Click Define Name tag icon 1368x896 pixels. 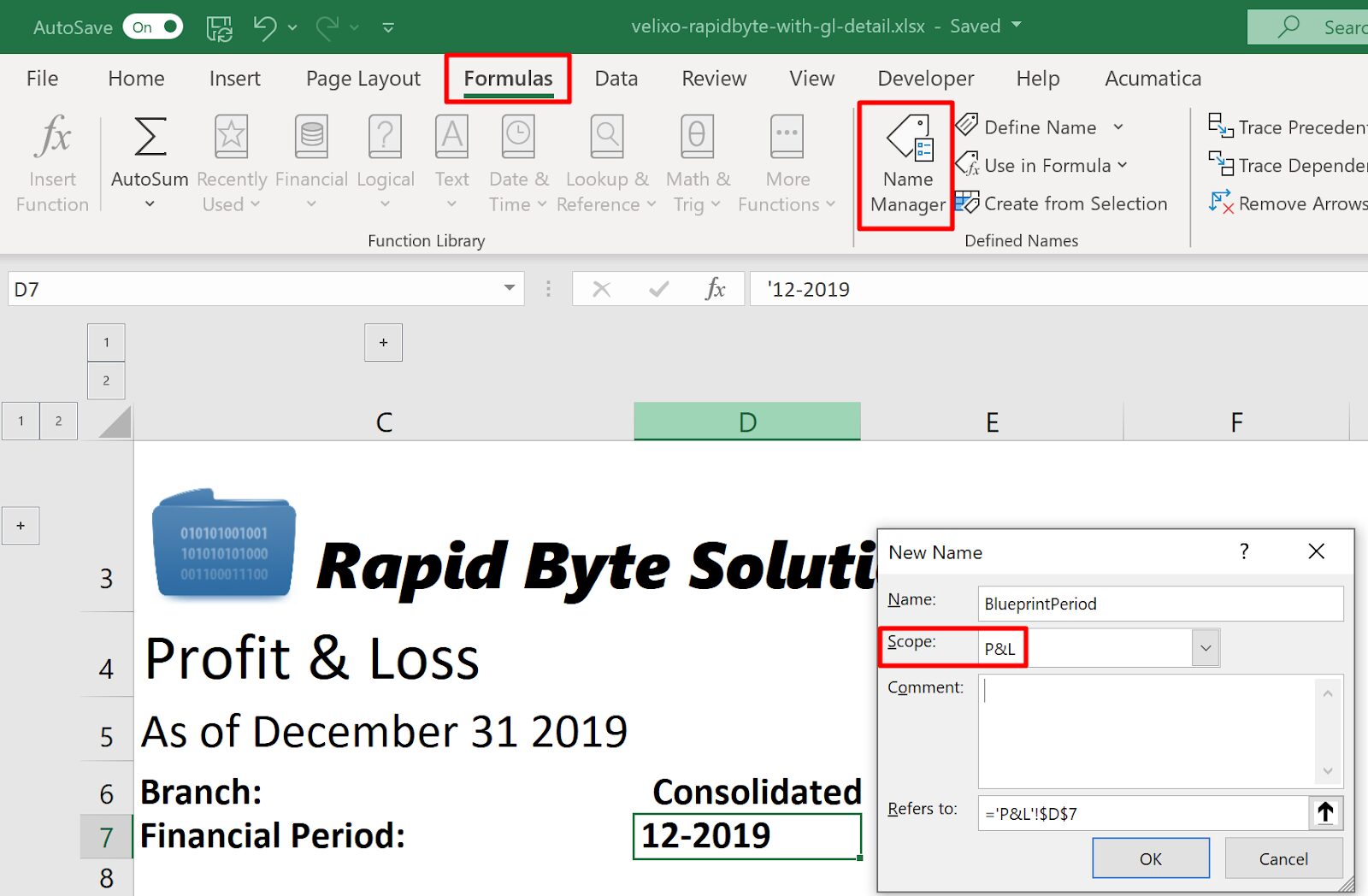tap(967, 125)
